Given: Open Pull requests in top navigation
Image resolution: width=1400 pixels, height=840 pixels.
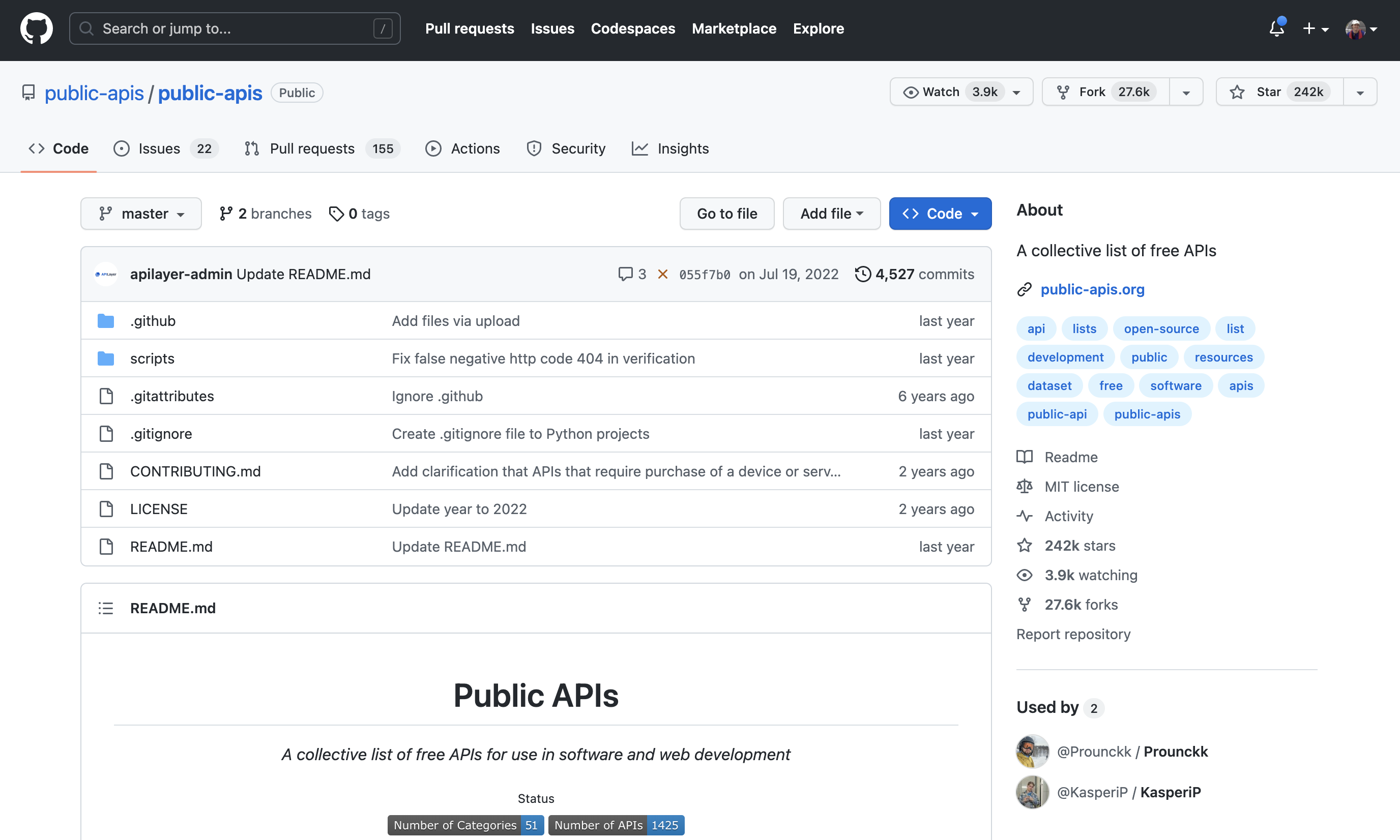Looking at the screenshot, I should [470, 28].
